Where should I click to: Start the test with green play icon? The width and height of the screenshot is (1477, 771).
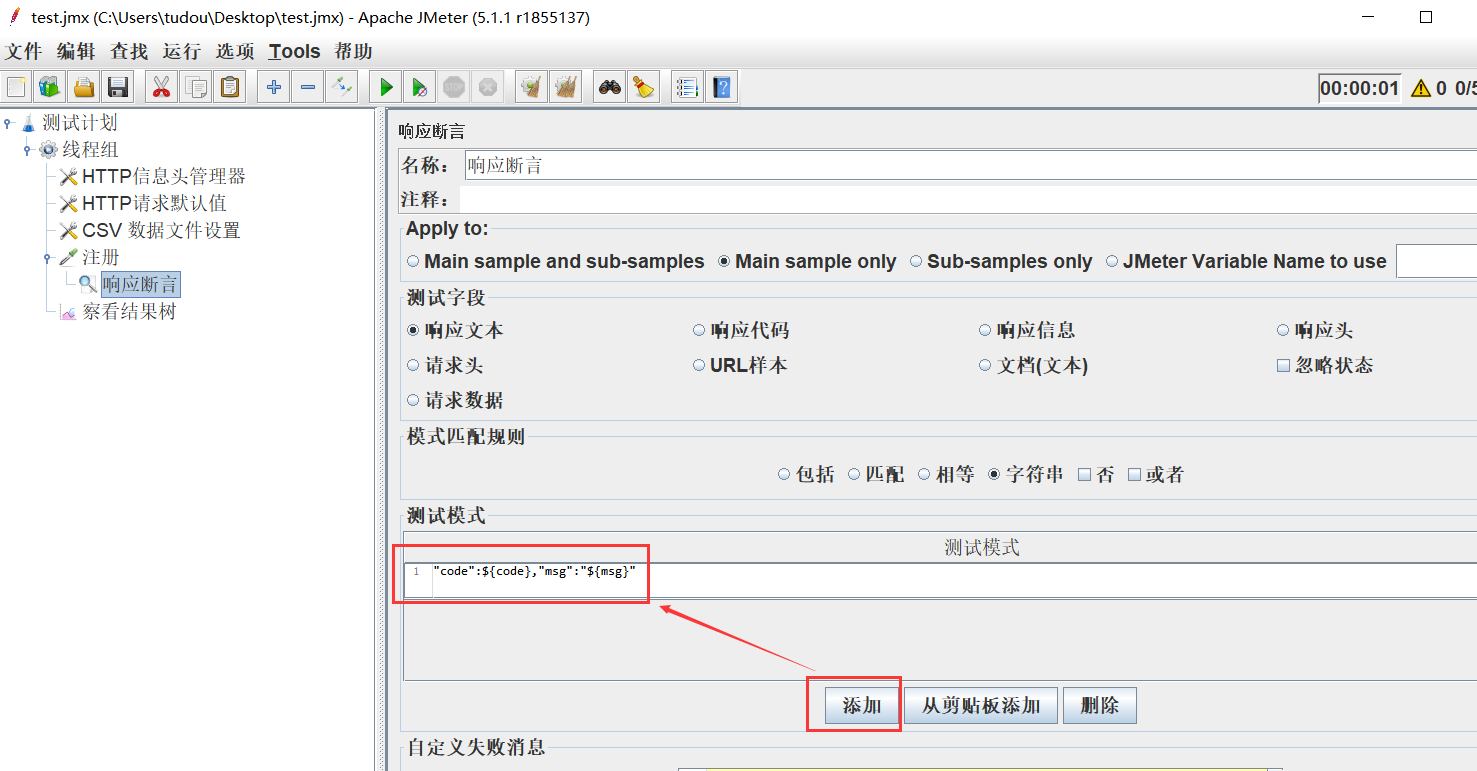(386, 87)
